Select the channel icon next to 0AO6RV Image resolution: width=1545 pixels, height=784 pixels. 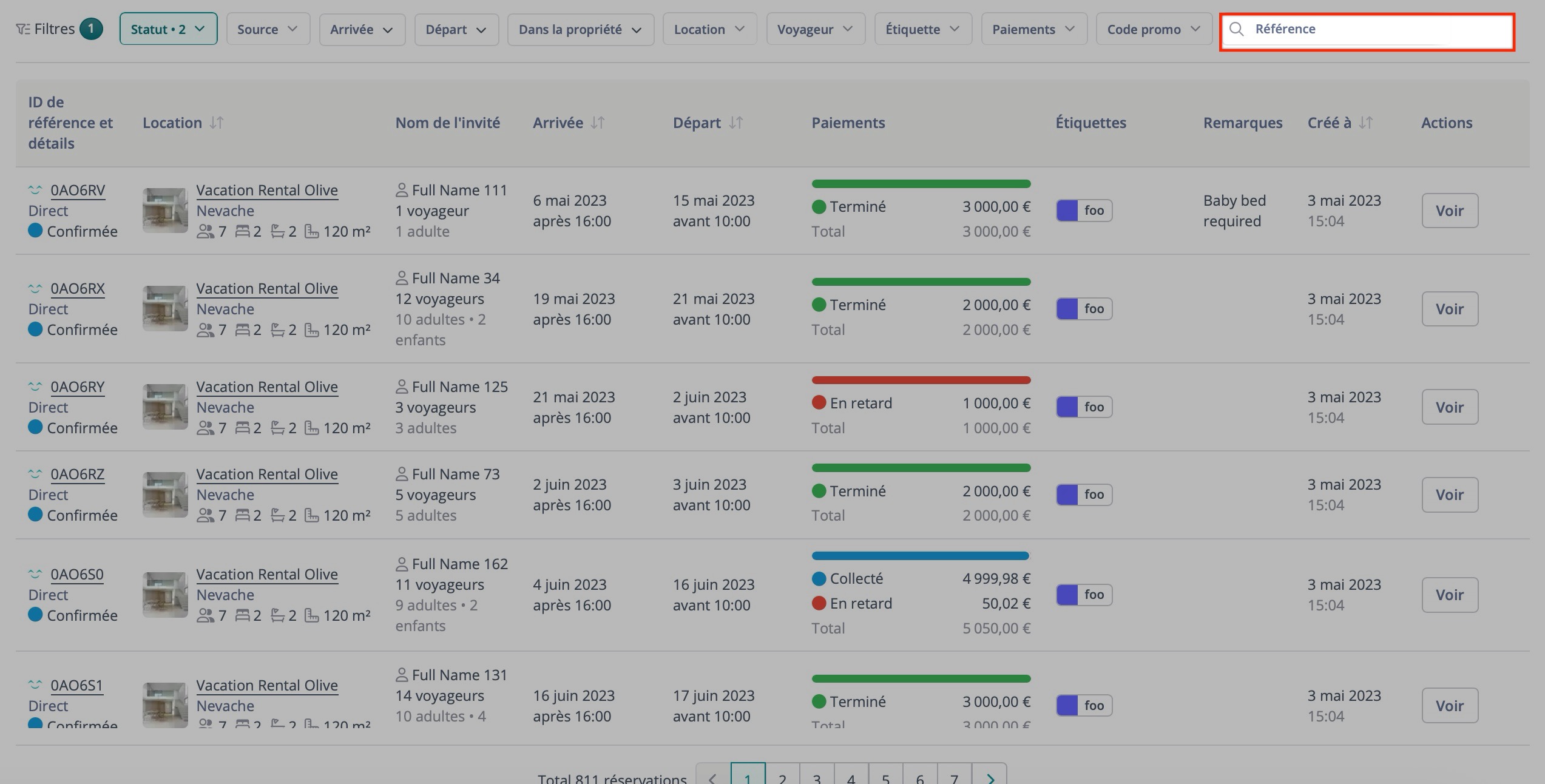click(x=35, y=190)
